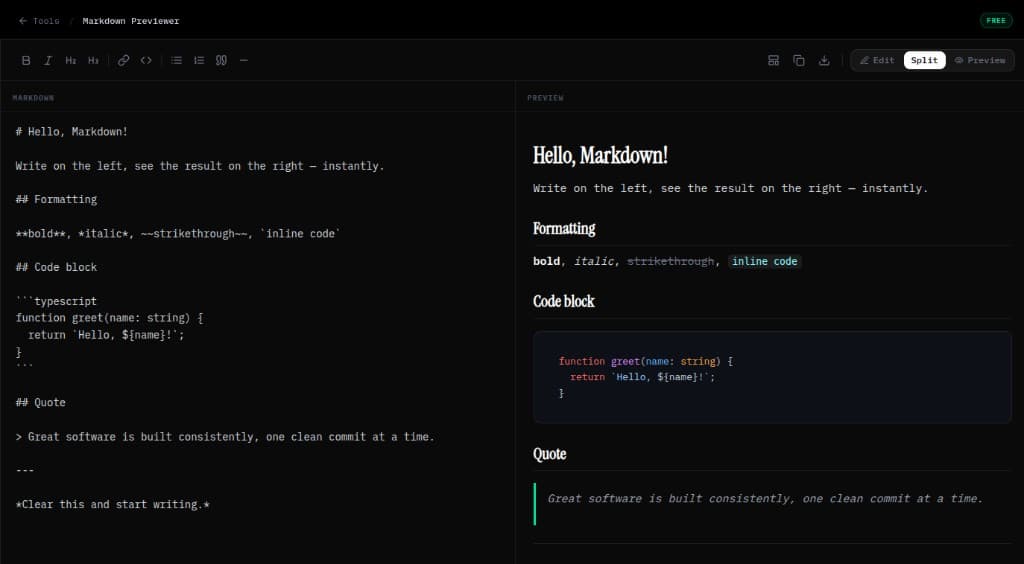Click the '```typescript' fence line
The image size is (1024, 564).
[x=56, y=301]
